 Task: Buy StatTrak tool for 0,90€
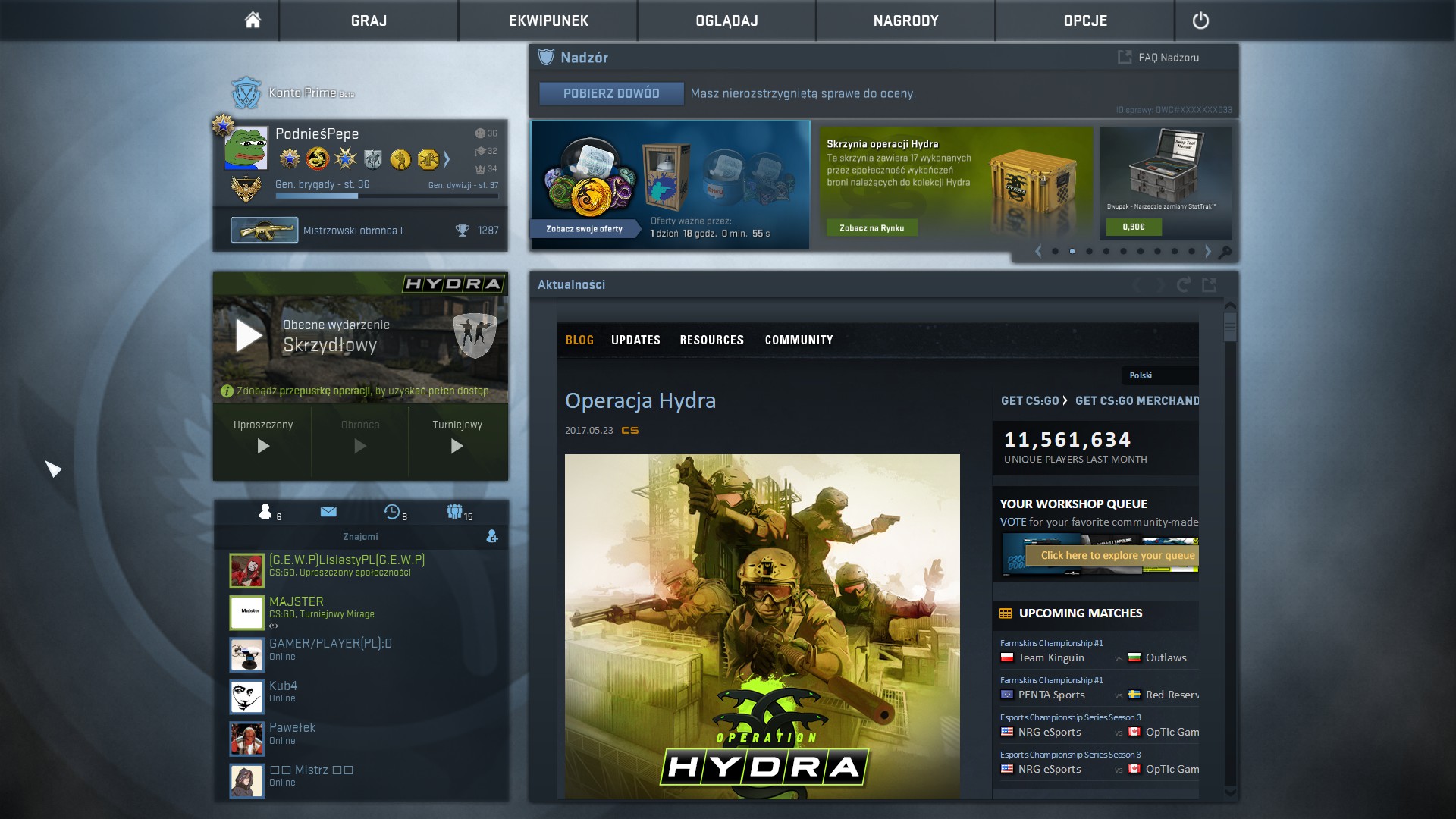coord(1134,227)
